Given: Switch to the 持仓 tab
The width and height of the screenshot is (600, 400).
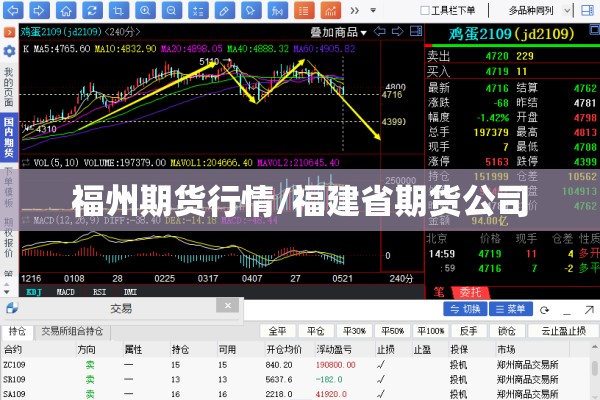Looking at the screenshot, I should (17, 331).
